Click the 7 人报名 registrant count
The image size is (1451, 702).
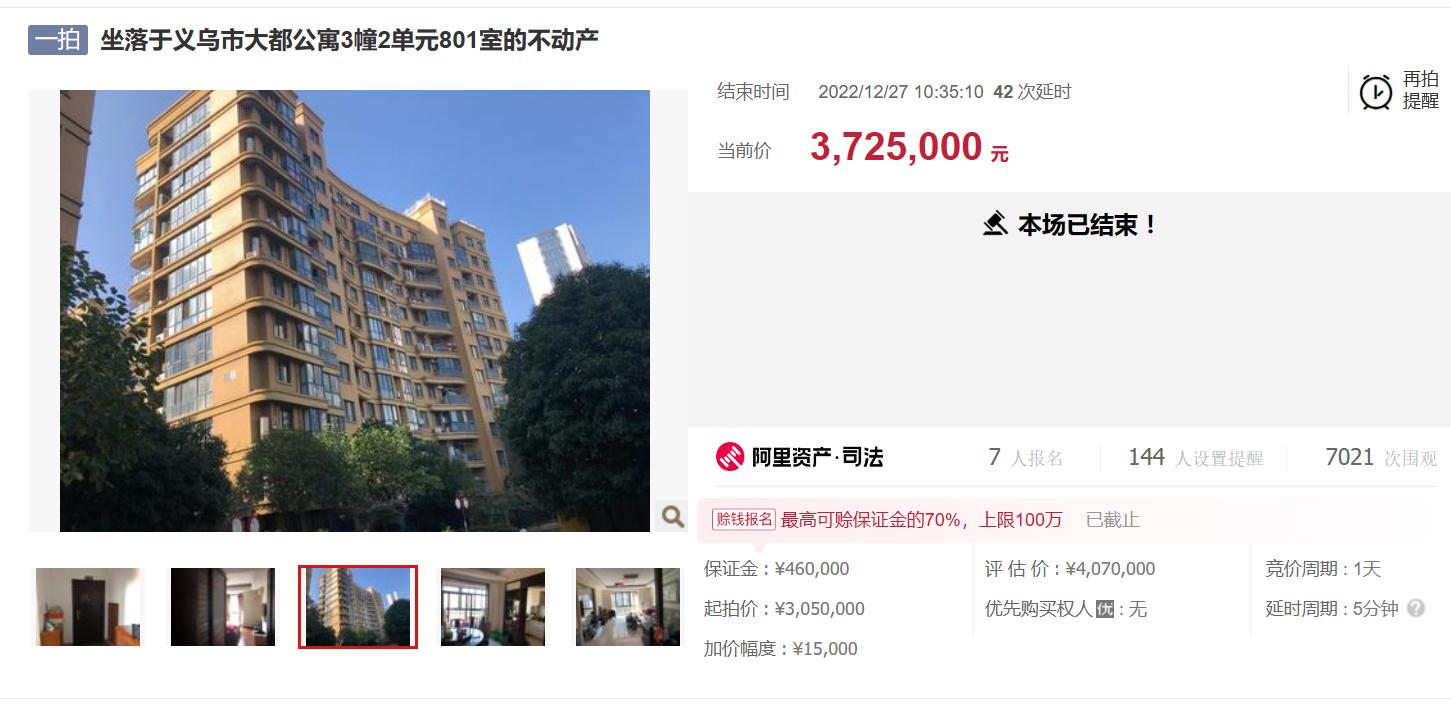[x=1026, y=457]
